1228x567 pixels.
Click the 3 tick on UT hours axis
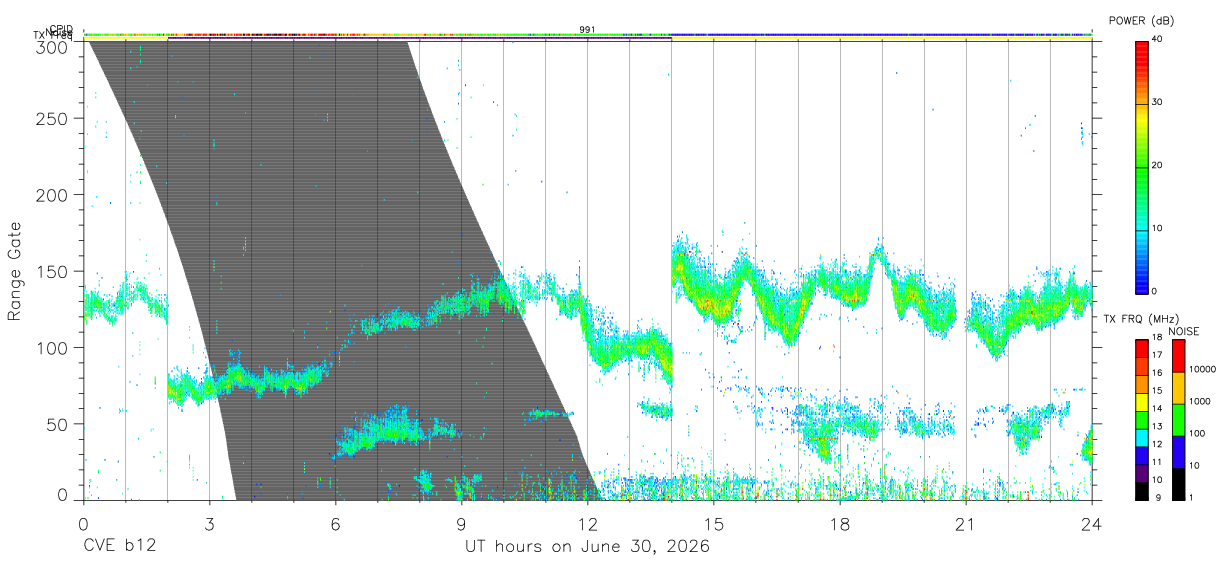[209, 524]
